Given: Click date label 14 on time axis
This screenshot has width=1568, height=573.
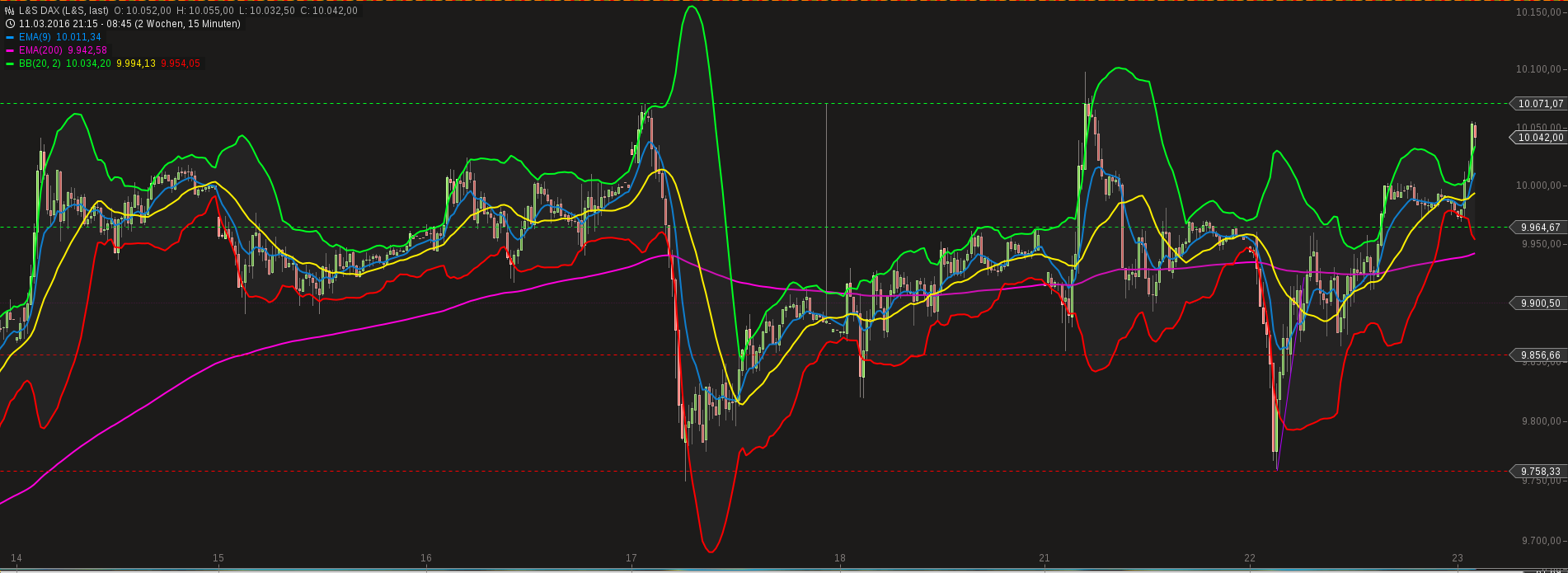Looking at the screenshot, I should (x=16, y=558).
